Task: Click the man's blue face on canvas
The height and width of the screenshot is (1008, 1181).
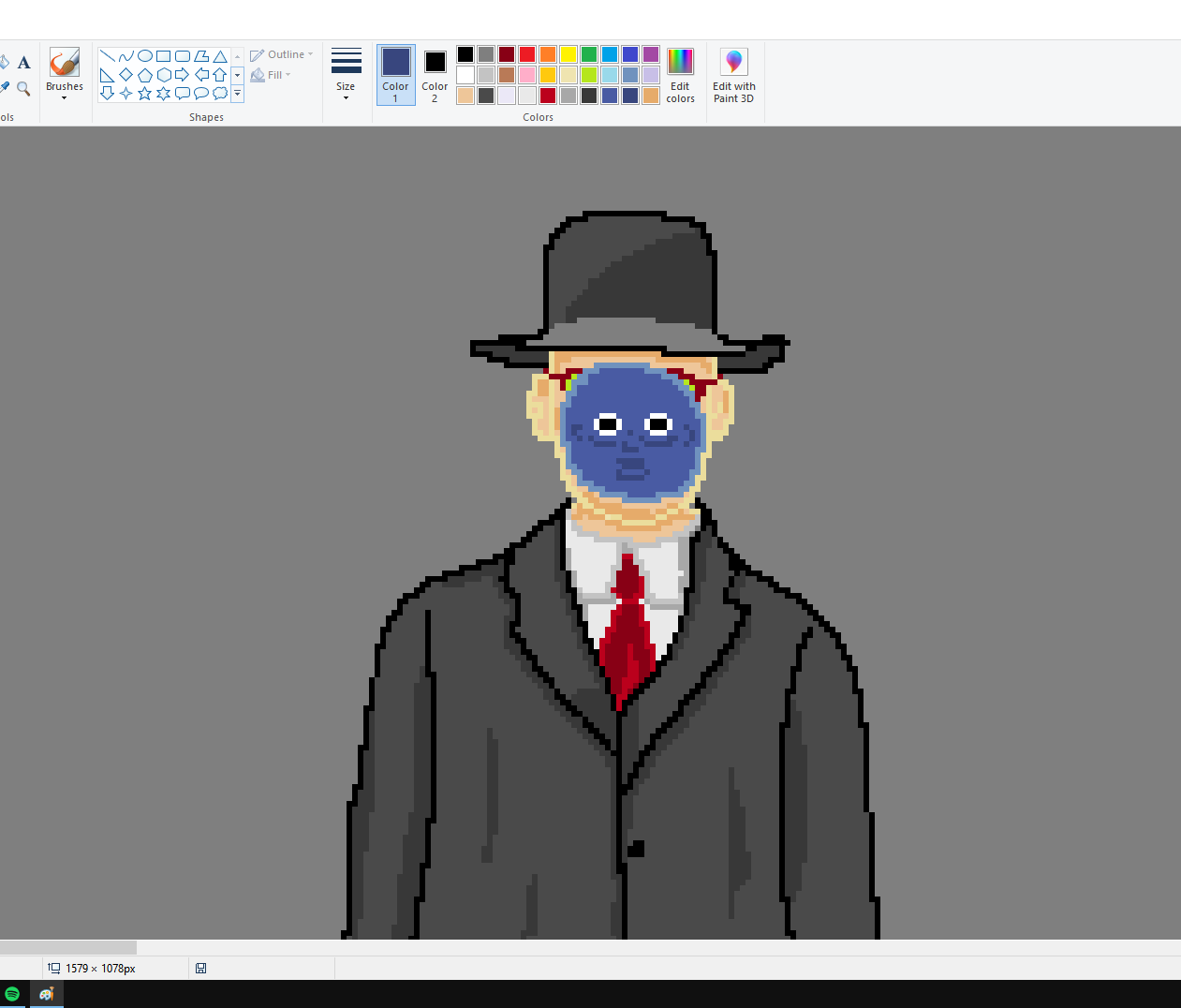Action: (632, 433)
